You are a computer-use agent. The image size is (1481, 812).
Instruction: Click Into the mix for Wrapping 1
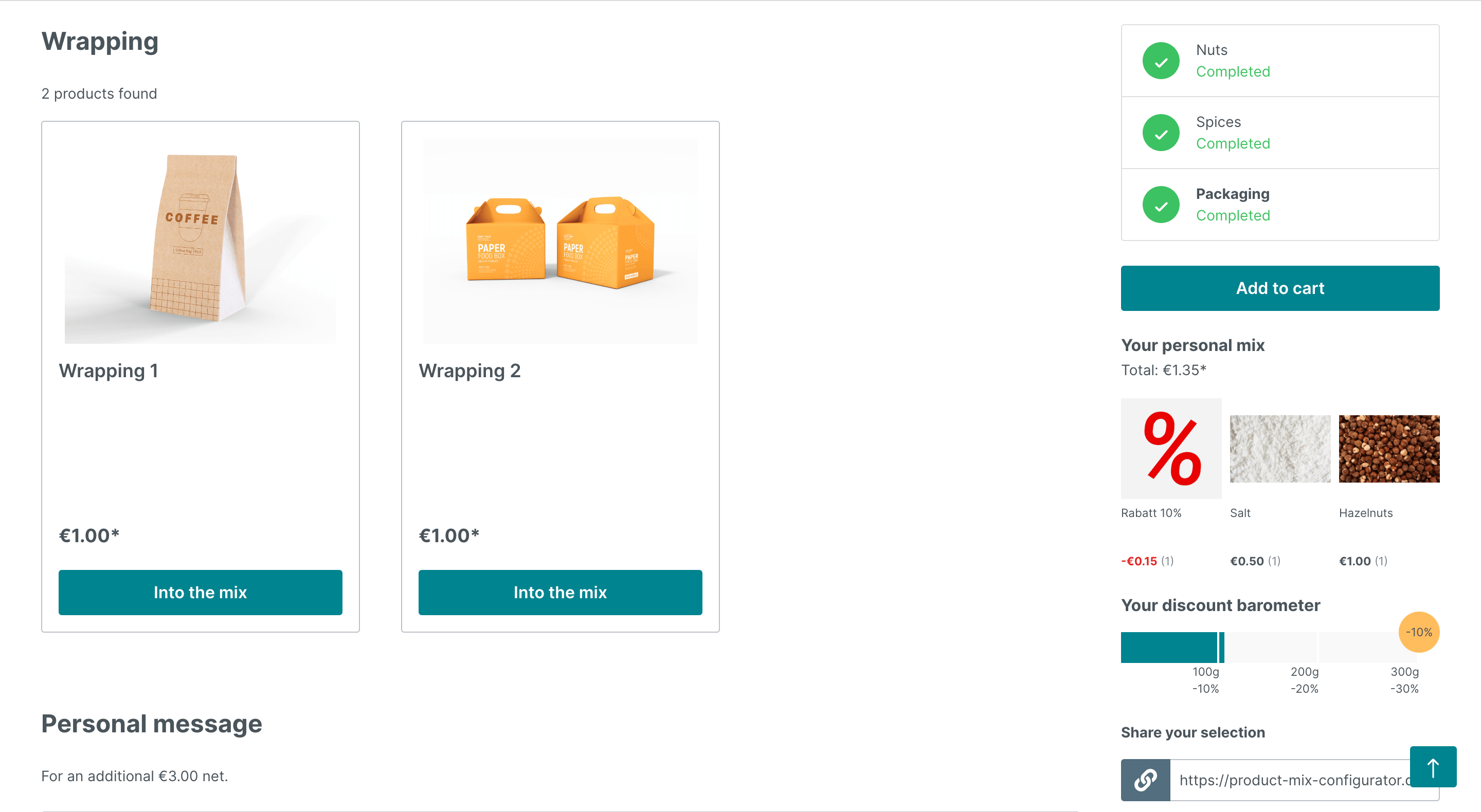click(200, 591)
